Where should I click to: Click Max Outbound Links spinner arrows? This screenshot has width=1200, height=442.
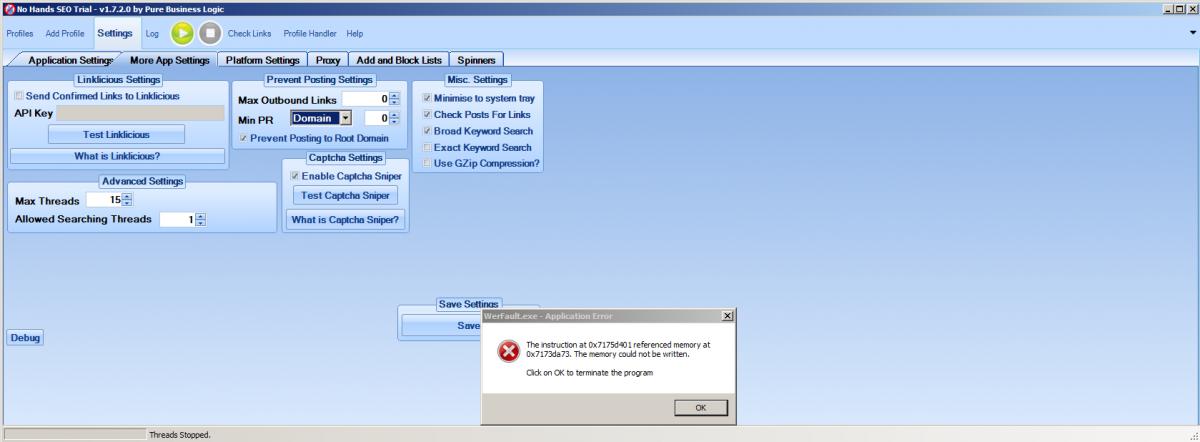[394, 99]
